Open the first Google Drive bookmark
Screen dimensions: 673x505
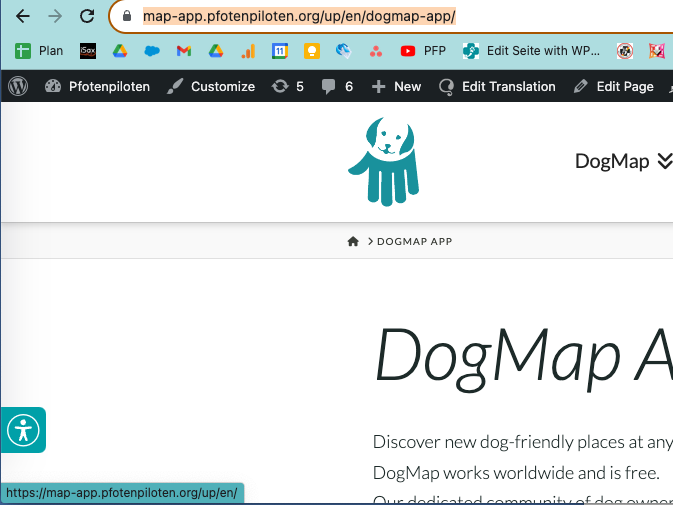(120, 51)
